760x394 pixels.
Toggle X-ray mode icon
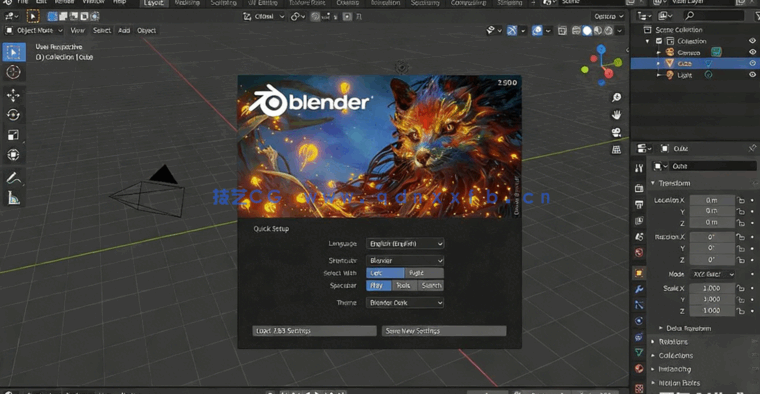click(562, 31)
